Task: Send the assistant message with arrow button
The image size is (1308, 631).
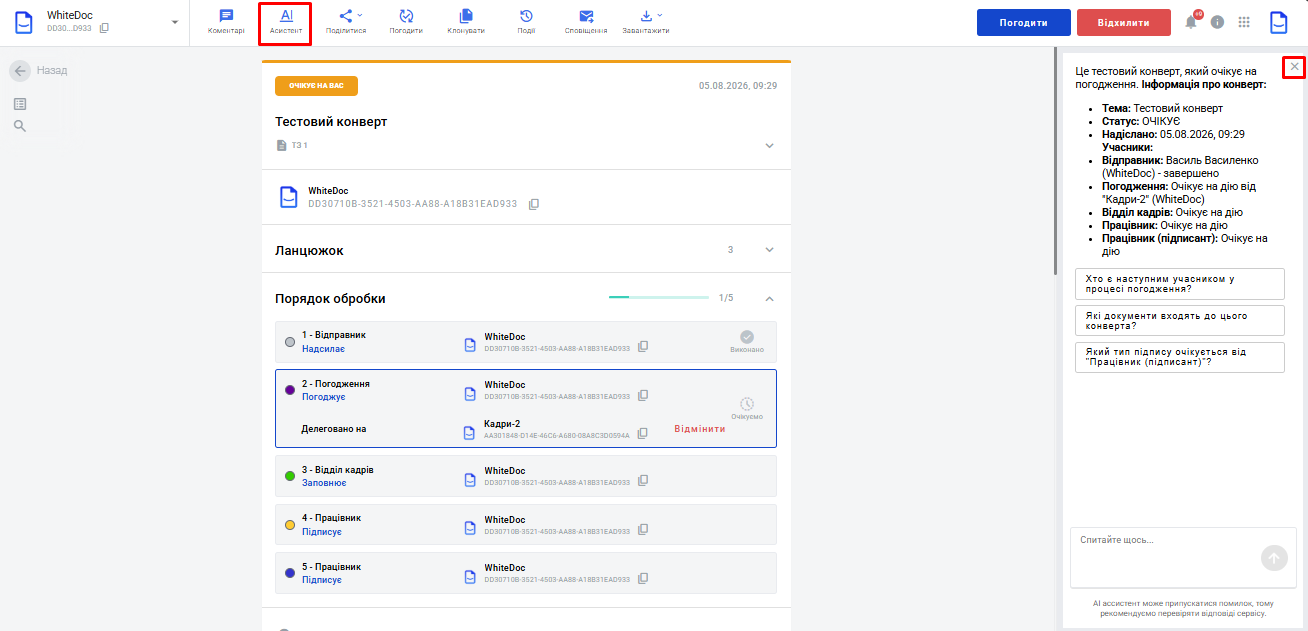Action: [1274, 558]
